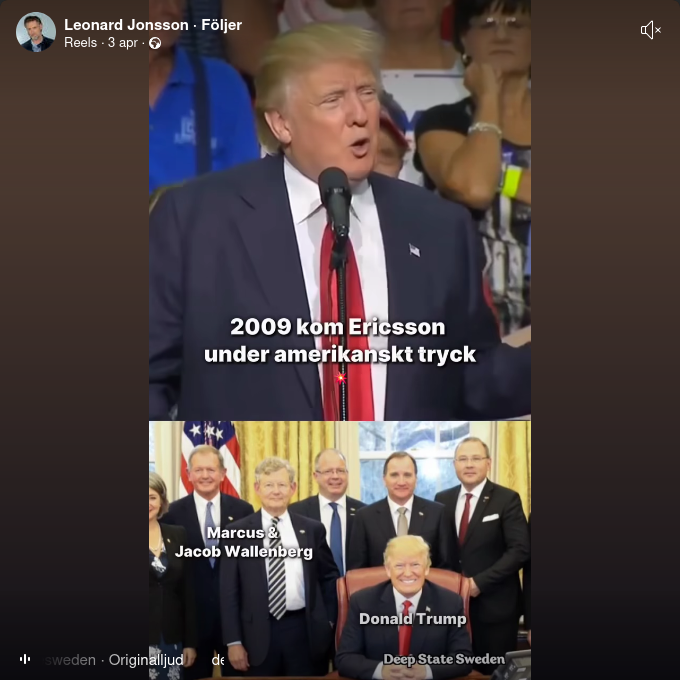Select the faded 'sweden' audio ticker text

tap(70, 660)
